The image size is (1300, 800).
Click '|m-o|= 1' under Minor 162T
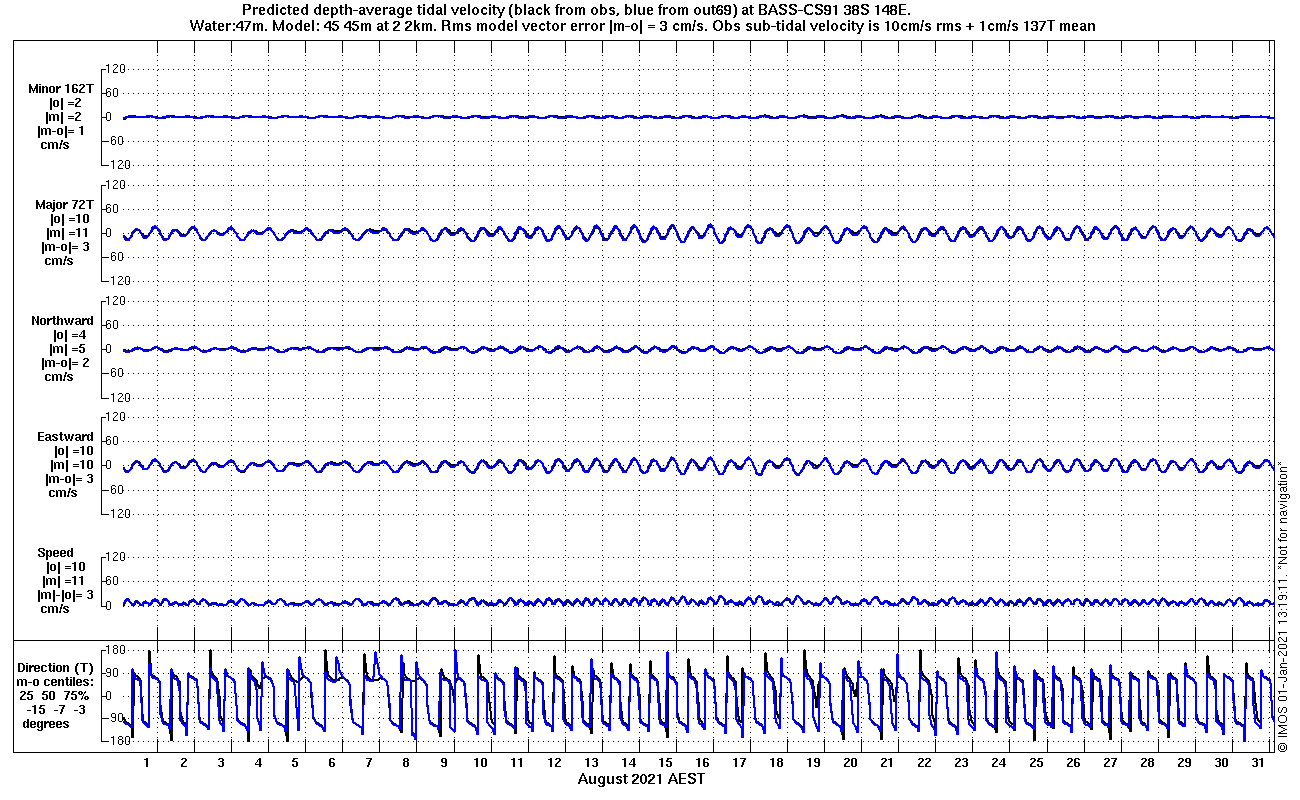(61, 131)
